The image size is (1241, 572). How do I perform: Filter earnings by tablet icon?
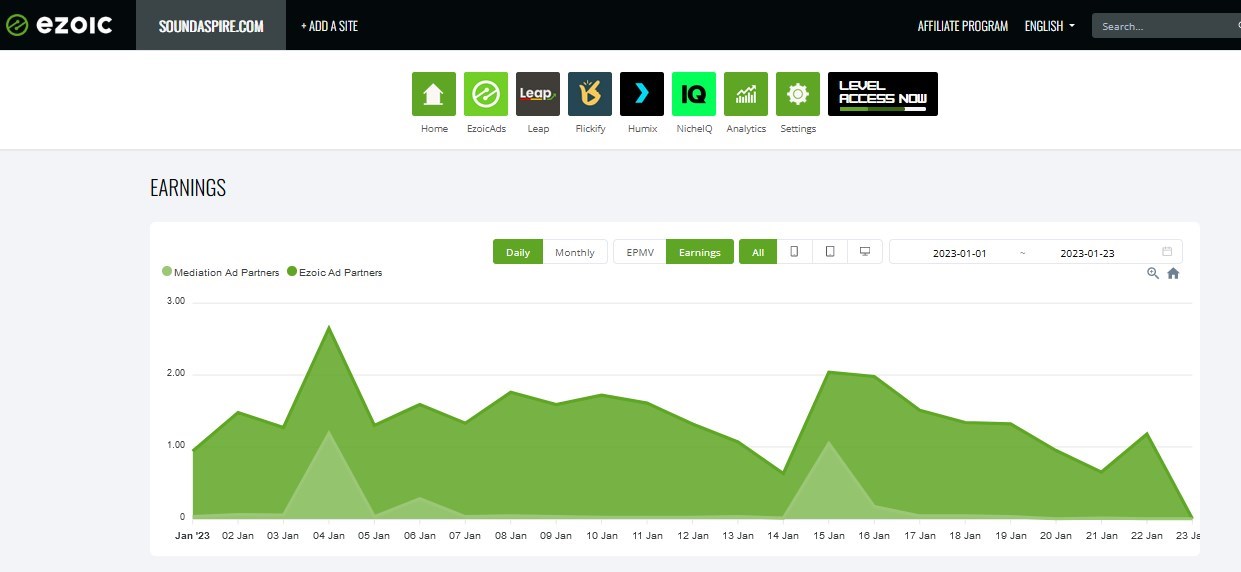click(830, 252)
